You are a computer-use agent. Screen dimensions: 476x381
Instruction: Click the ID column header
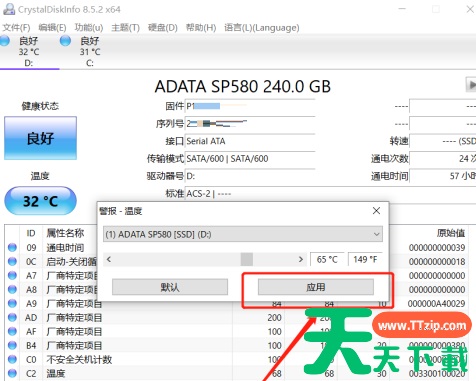click(31, 233)
